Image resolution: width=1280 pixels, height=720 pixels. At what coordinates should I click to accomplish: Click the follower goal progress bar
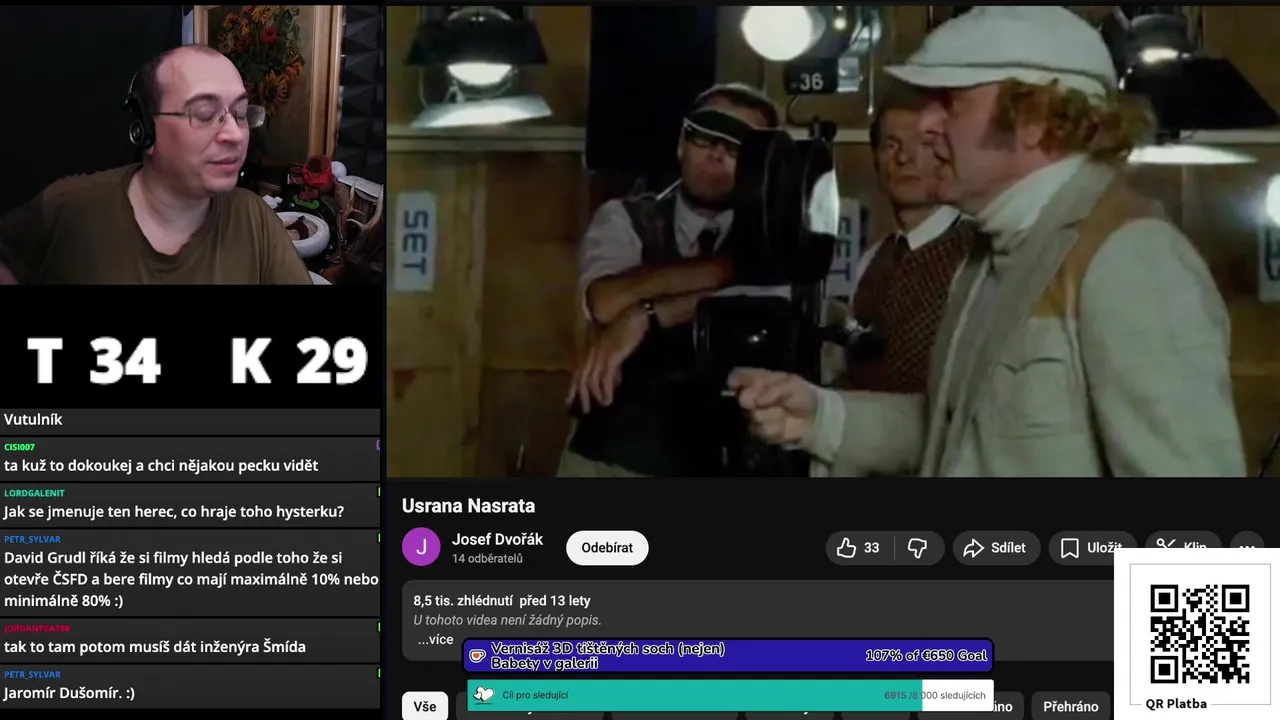[730, 695]
